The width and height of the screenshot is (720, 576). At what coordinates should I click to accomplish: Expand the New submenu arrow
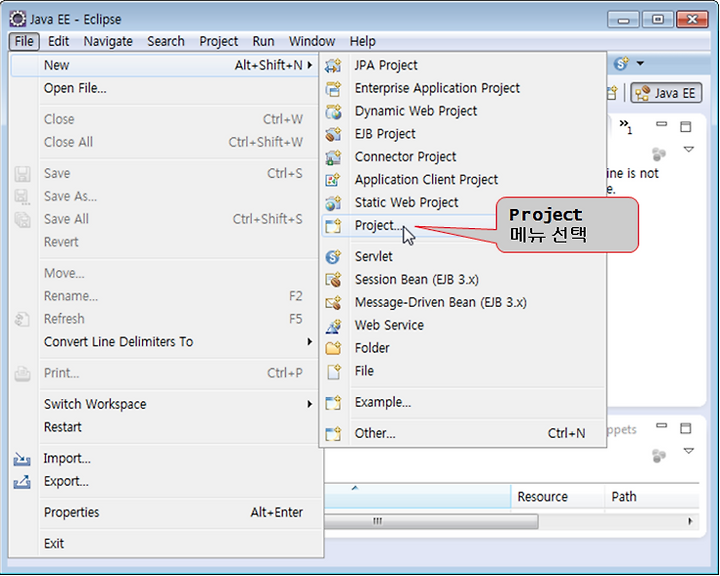pos(310,65)
